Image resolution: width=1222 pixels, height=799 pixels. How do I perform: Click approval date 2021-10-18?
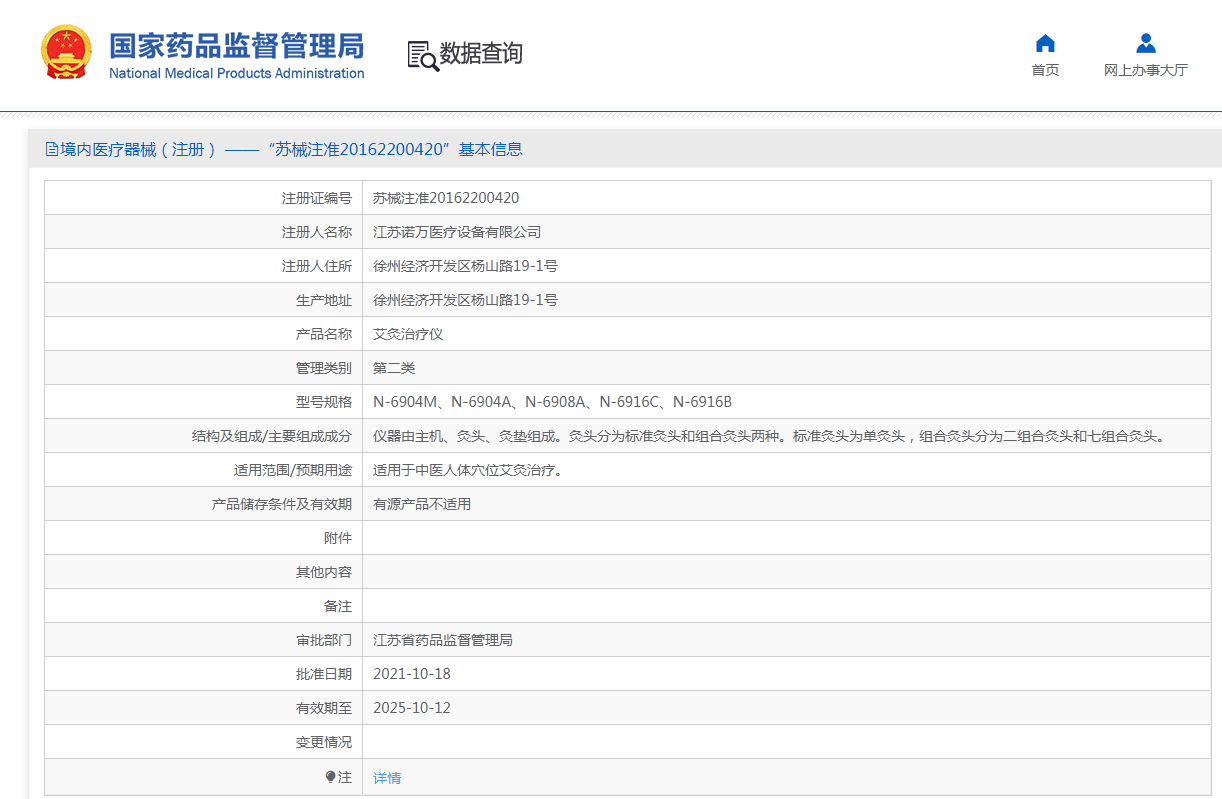[x=412, y=674]
